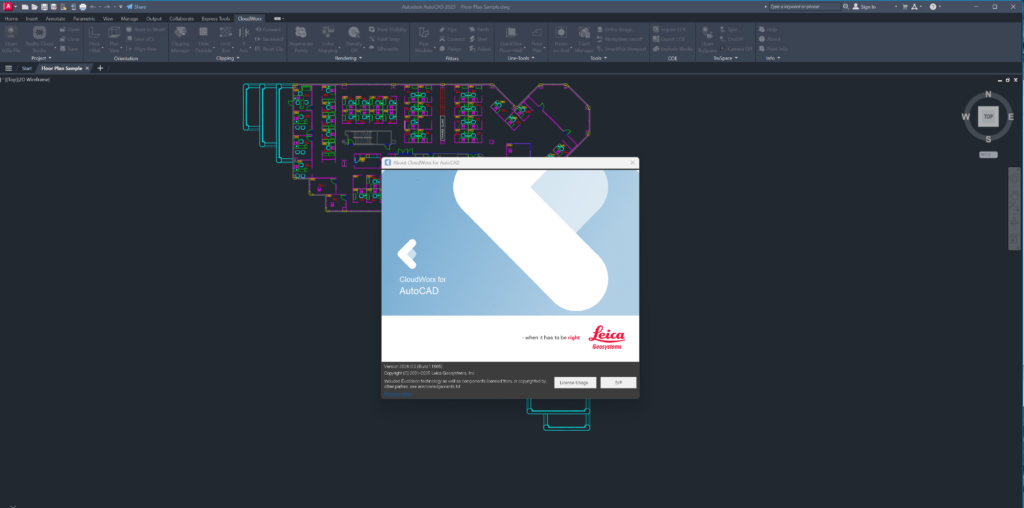Add a new drawing tab

[x=100, y=68]
